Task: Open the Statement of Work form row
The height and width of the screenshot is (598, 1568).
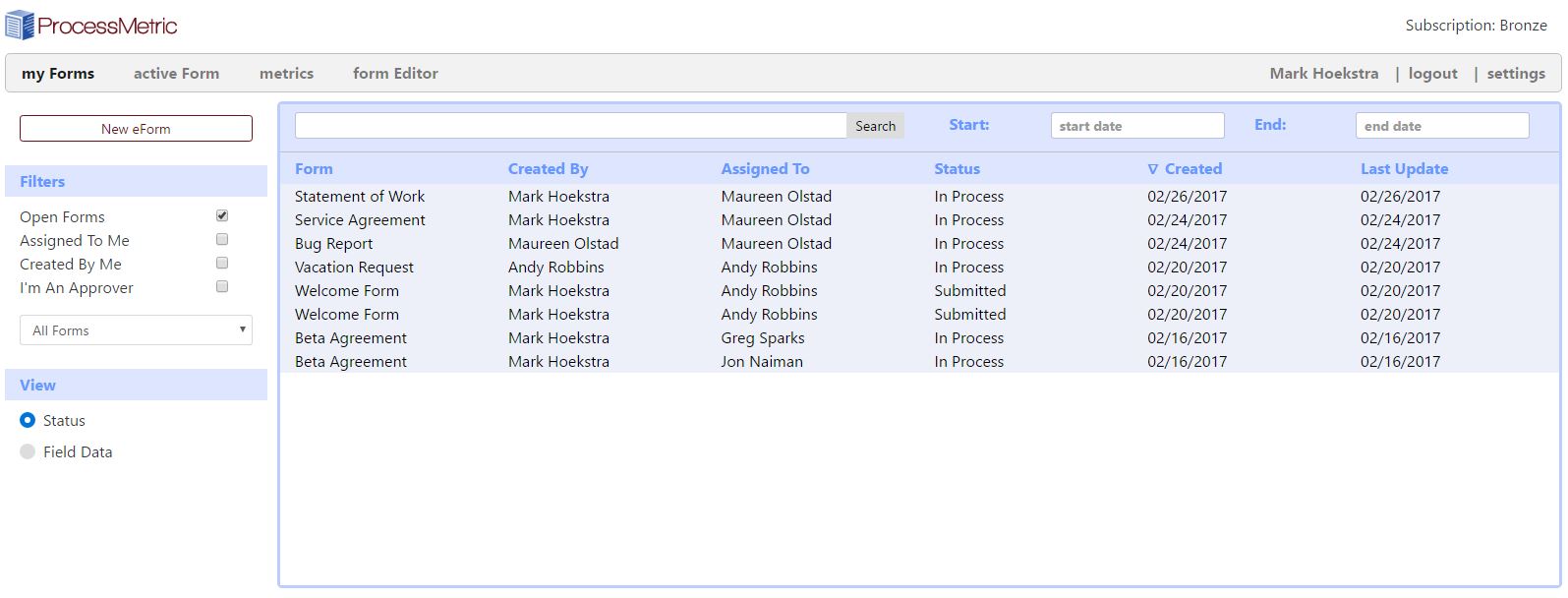Action: [x=360, y=197]
